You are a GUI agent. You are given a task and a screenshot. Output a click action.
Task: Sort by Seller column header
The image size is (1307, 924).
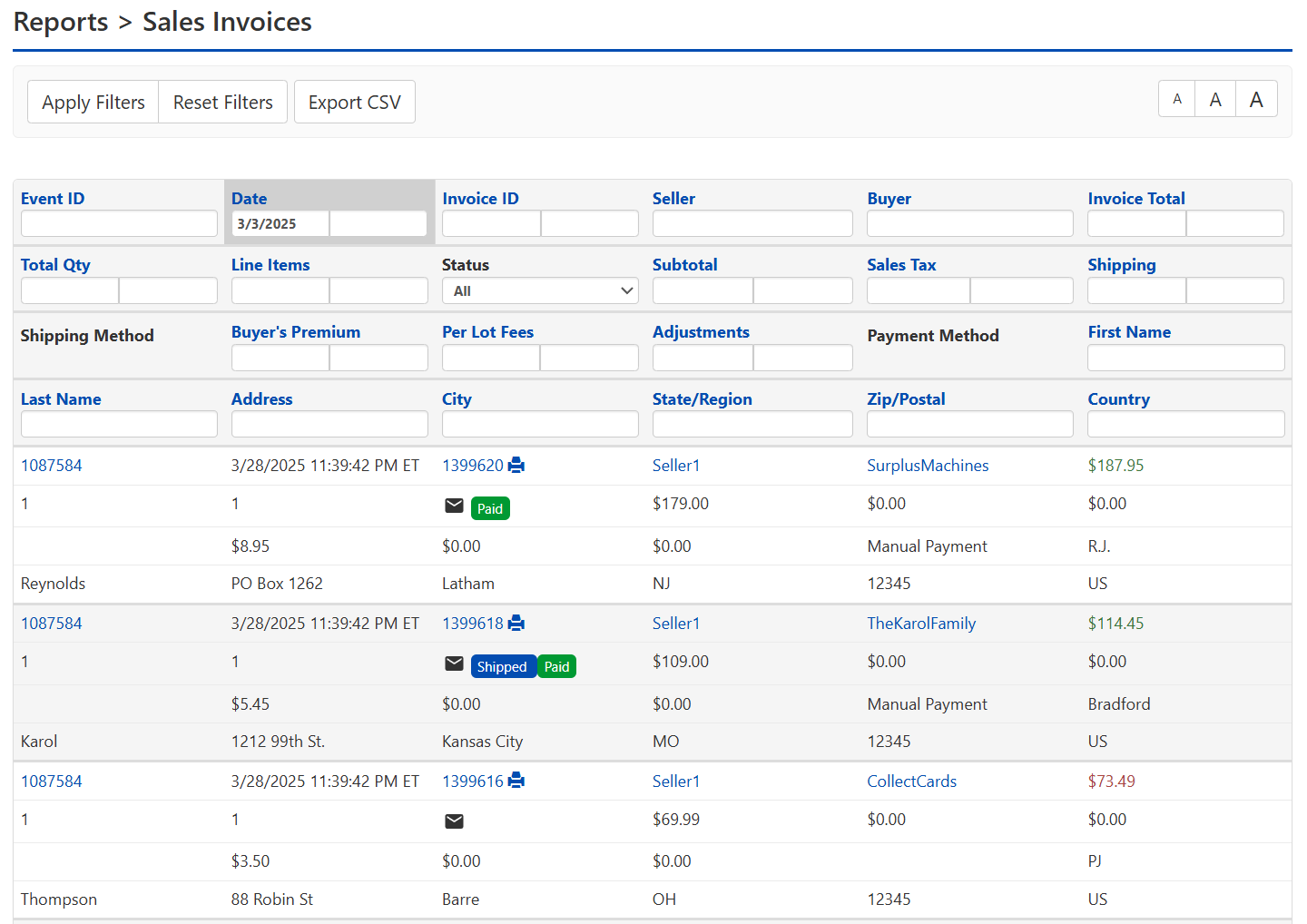pos(673,199)
